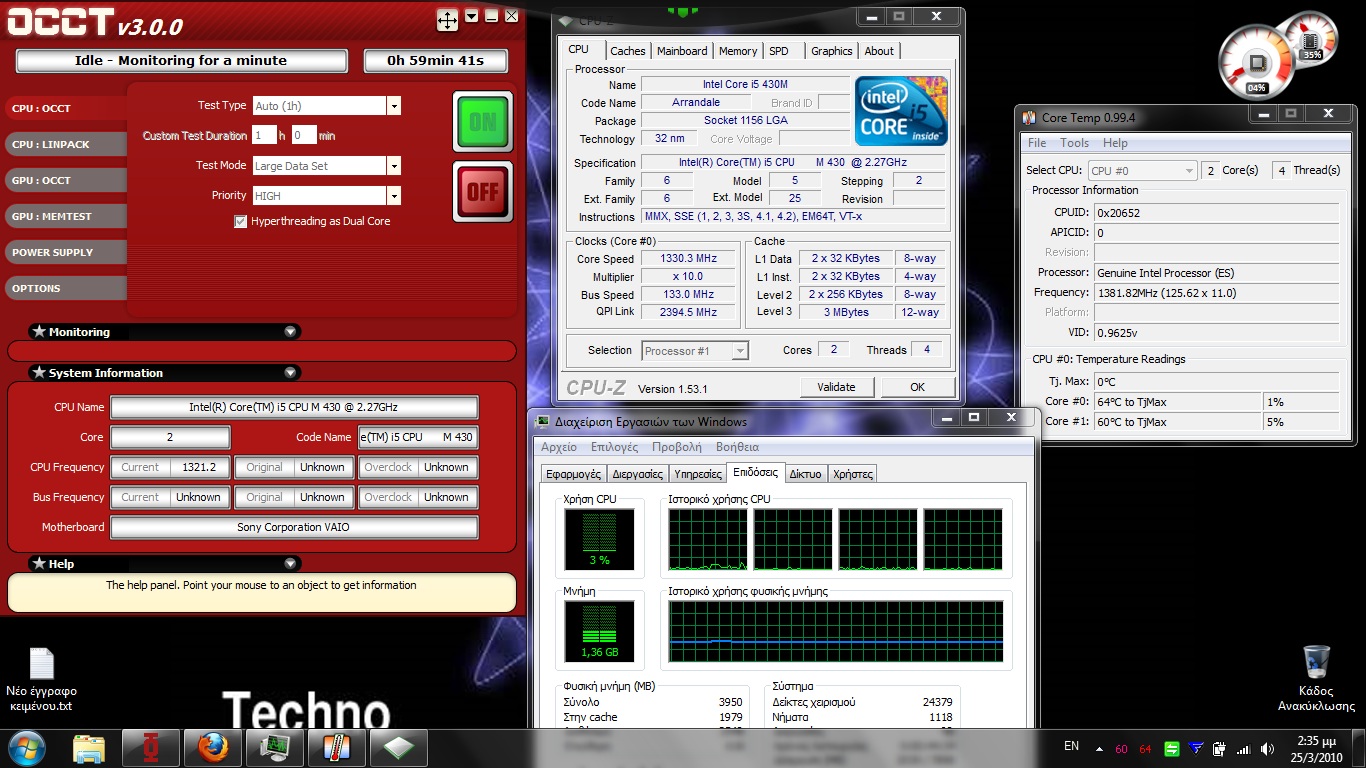
Task: Click the Custom Test Duration minutes field
Action: tap(304, 135)
